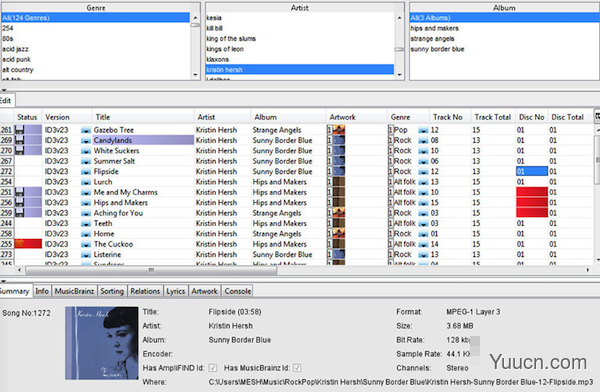The image size is (600, 392).
Task: Click the artwork thumbnail for The Cuckoo
Action: pyautogui.click(x=339, y=243)
